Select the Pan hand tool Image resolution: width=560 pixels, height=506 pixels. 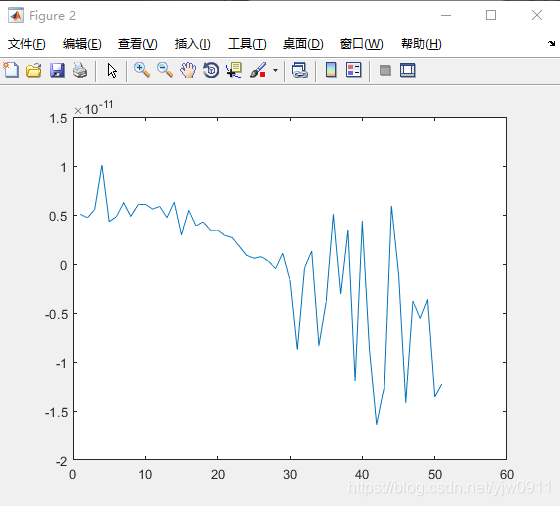pos(188,70)
